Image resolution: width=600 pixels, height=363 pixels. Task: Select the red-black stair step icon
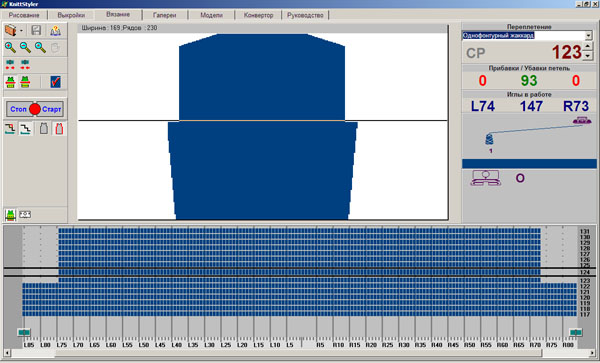pyautogui.click(x=10, y=129)
